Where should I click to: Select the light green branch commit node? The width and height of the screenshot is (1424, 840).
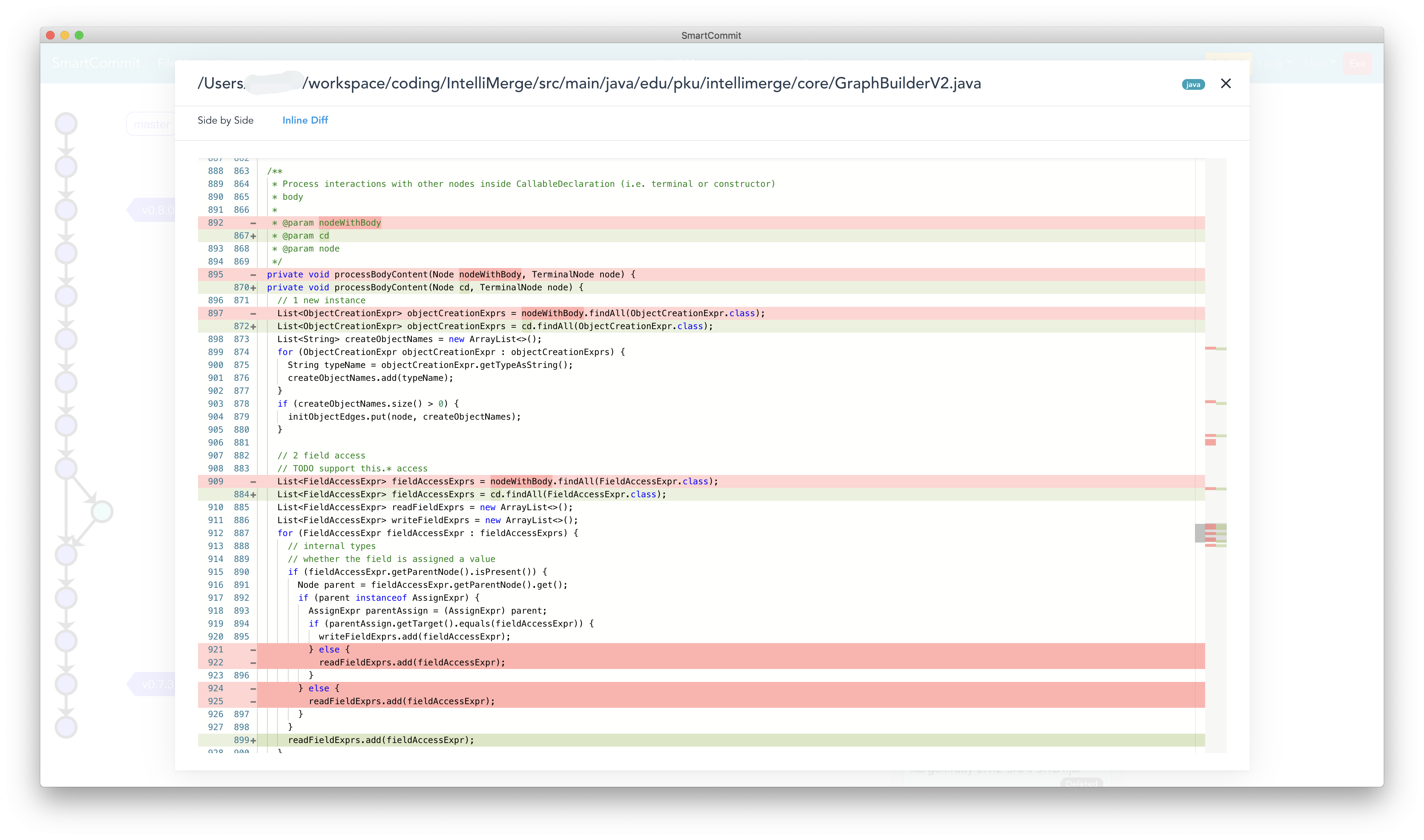pyautogui.click(x=102, y=512)
